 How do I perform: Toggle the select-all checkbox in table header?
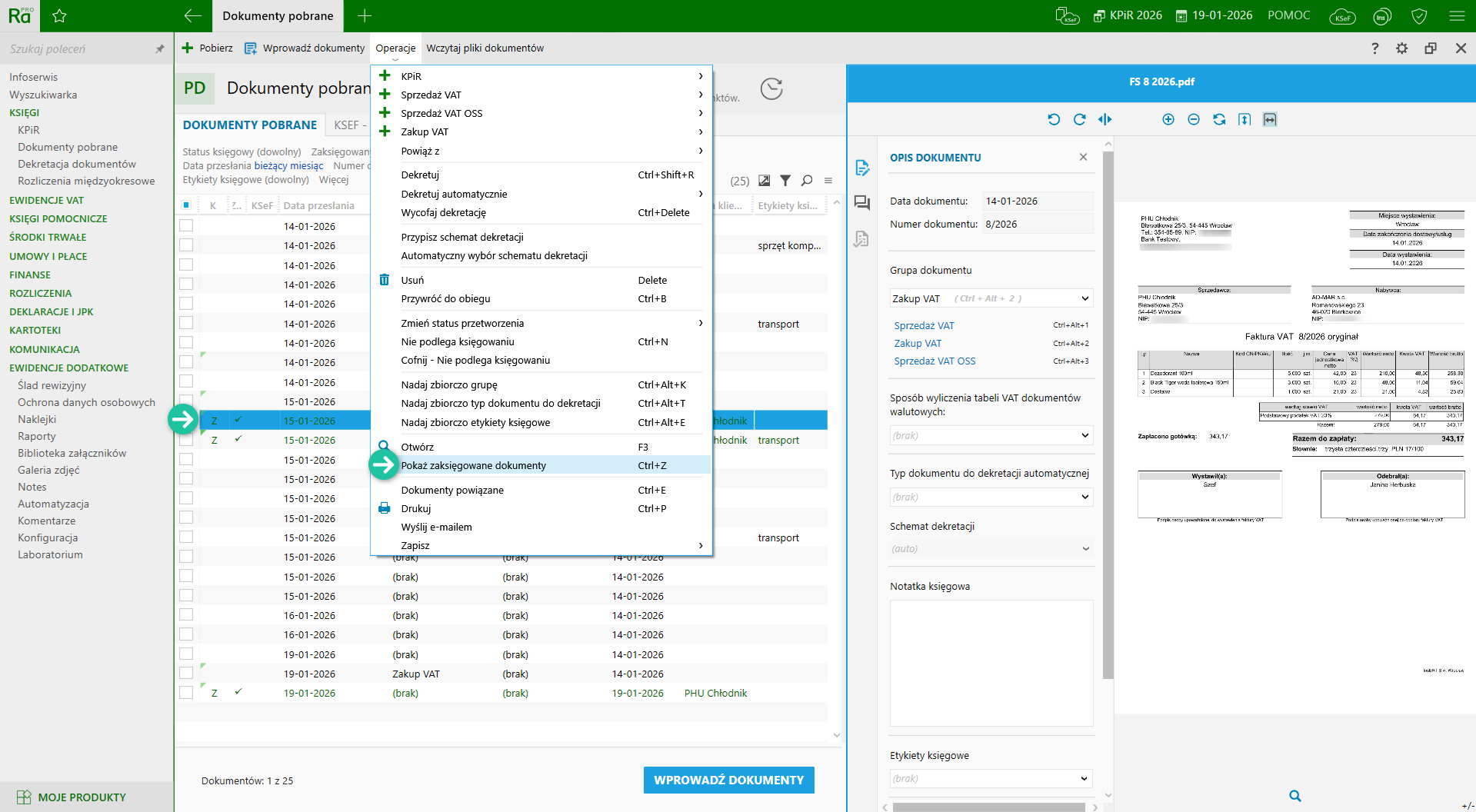point(186,205)
